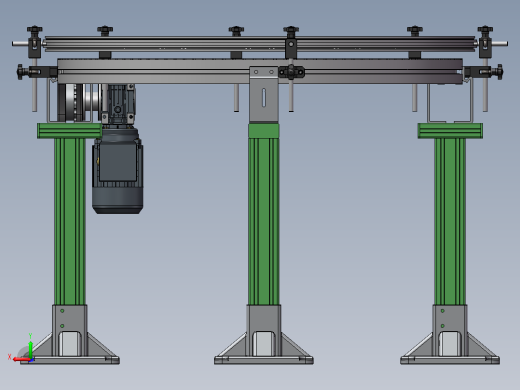Select the right green support leg column

tap(450, 221)
